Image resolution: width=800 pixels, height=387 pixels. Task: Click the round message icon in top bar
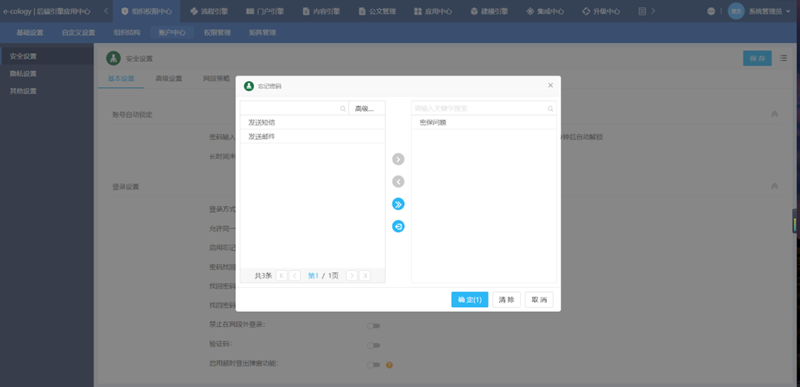point(711,11)
